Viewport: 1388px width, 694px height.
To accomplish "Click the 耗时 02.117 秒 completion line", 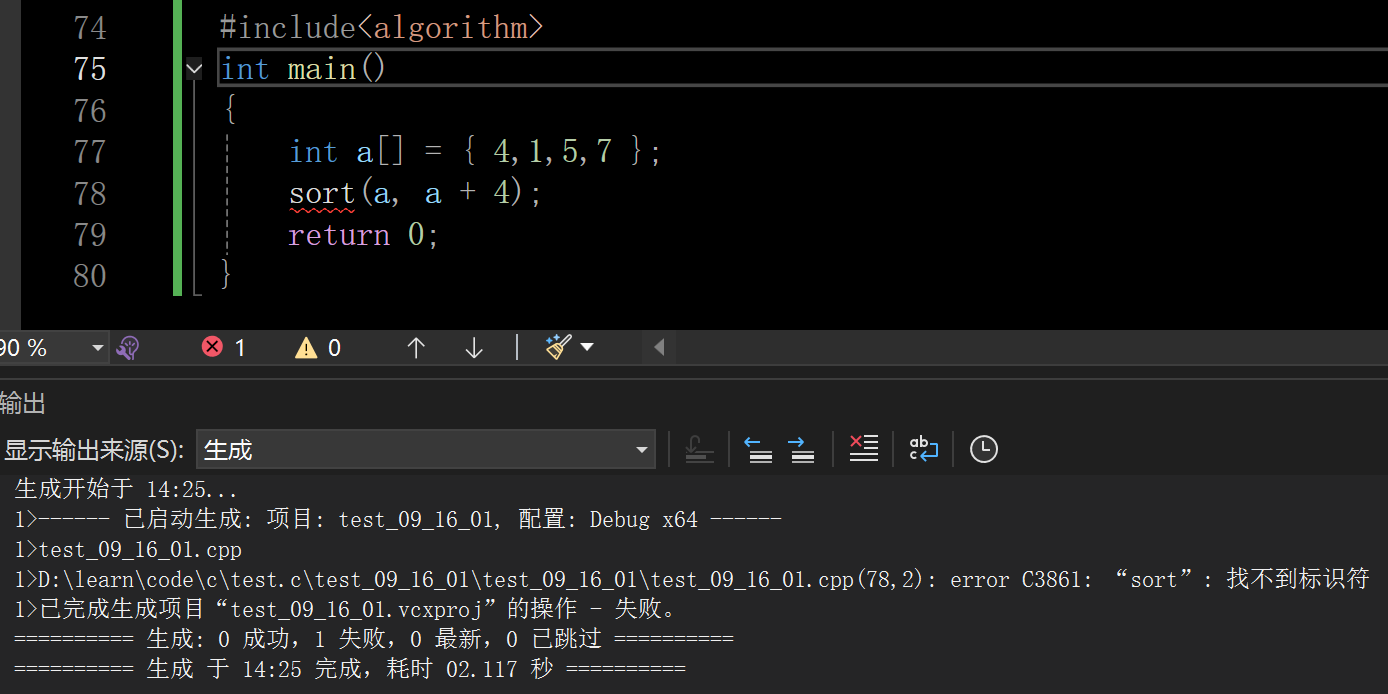I will click(350, 669).
